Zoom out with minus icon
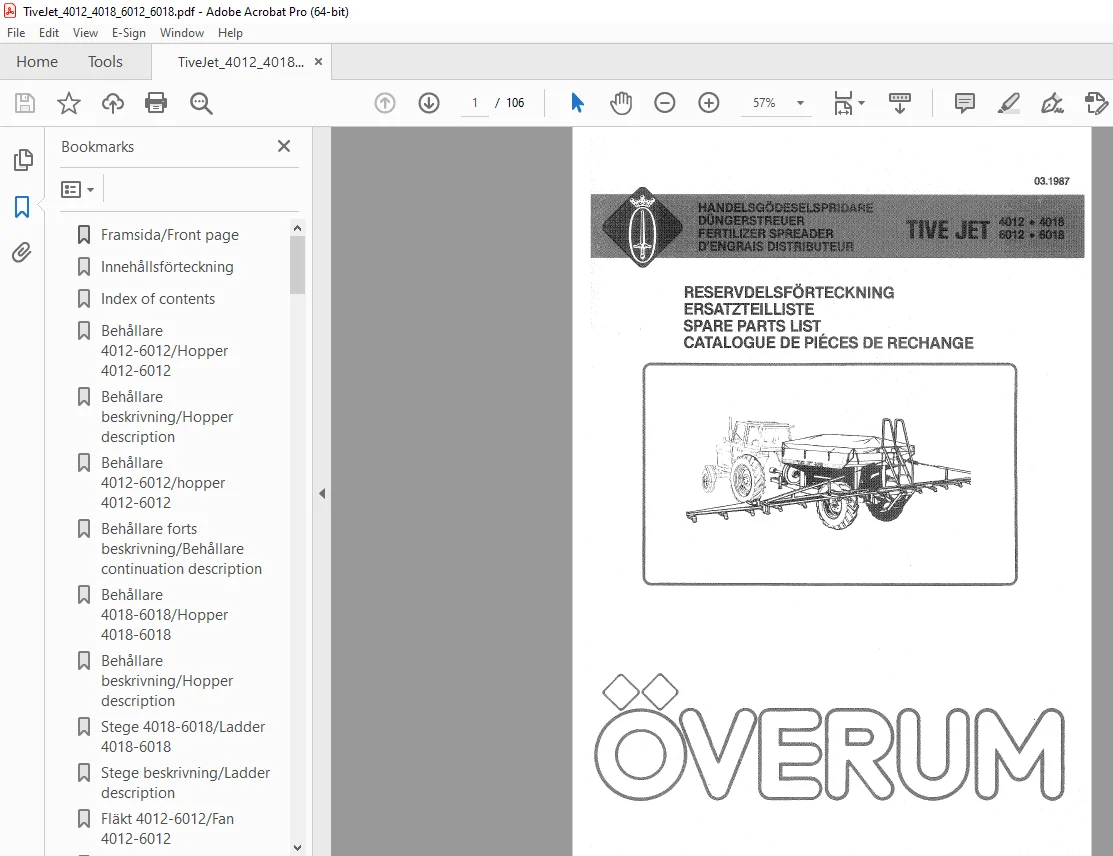 tap(664, 104)
